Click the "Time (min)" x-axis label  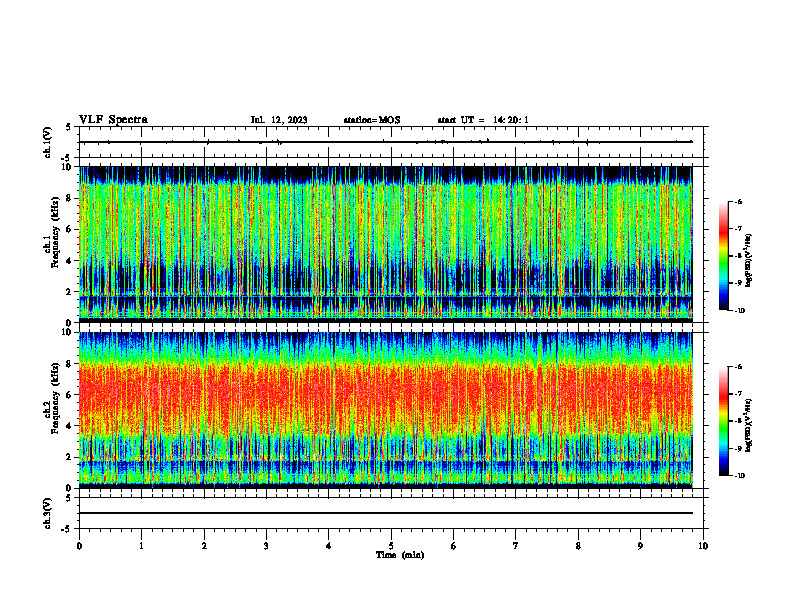click(400, 555)
